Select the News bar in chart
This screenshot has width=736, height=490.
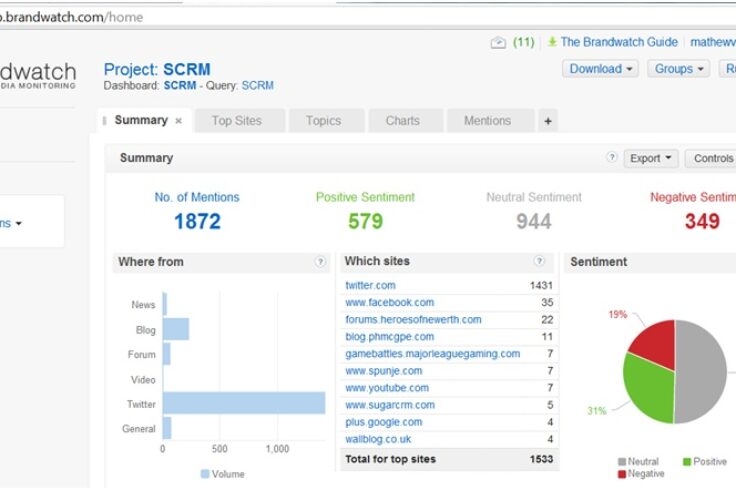pos(165,304)
